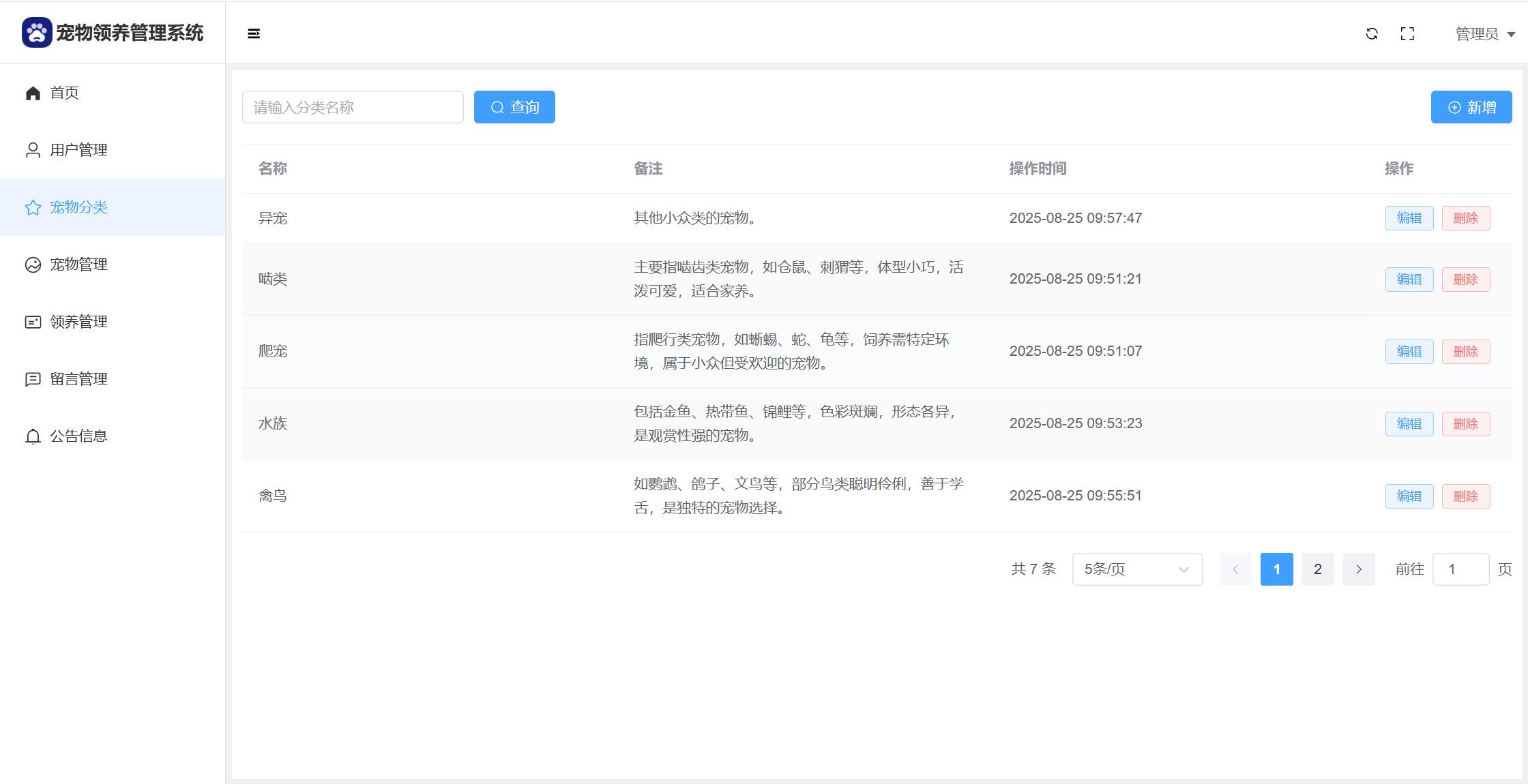Click the user icon beside 用户管理
Screen dimensions: 1528x784
(33, 150)
